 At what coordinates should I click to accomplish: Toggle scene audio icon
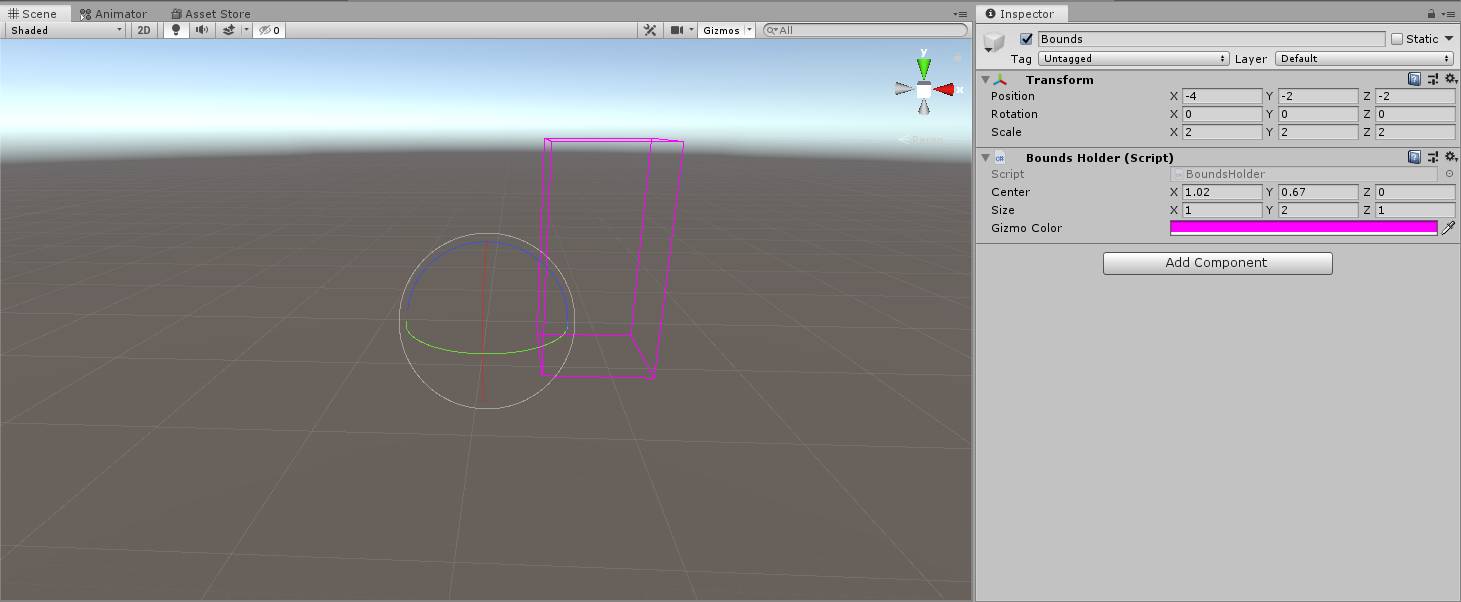(203, 30)
